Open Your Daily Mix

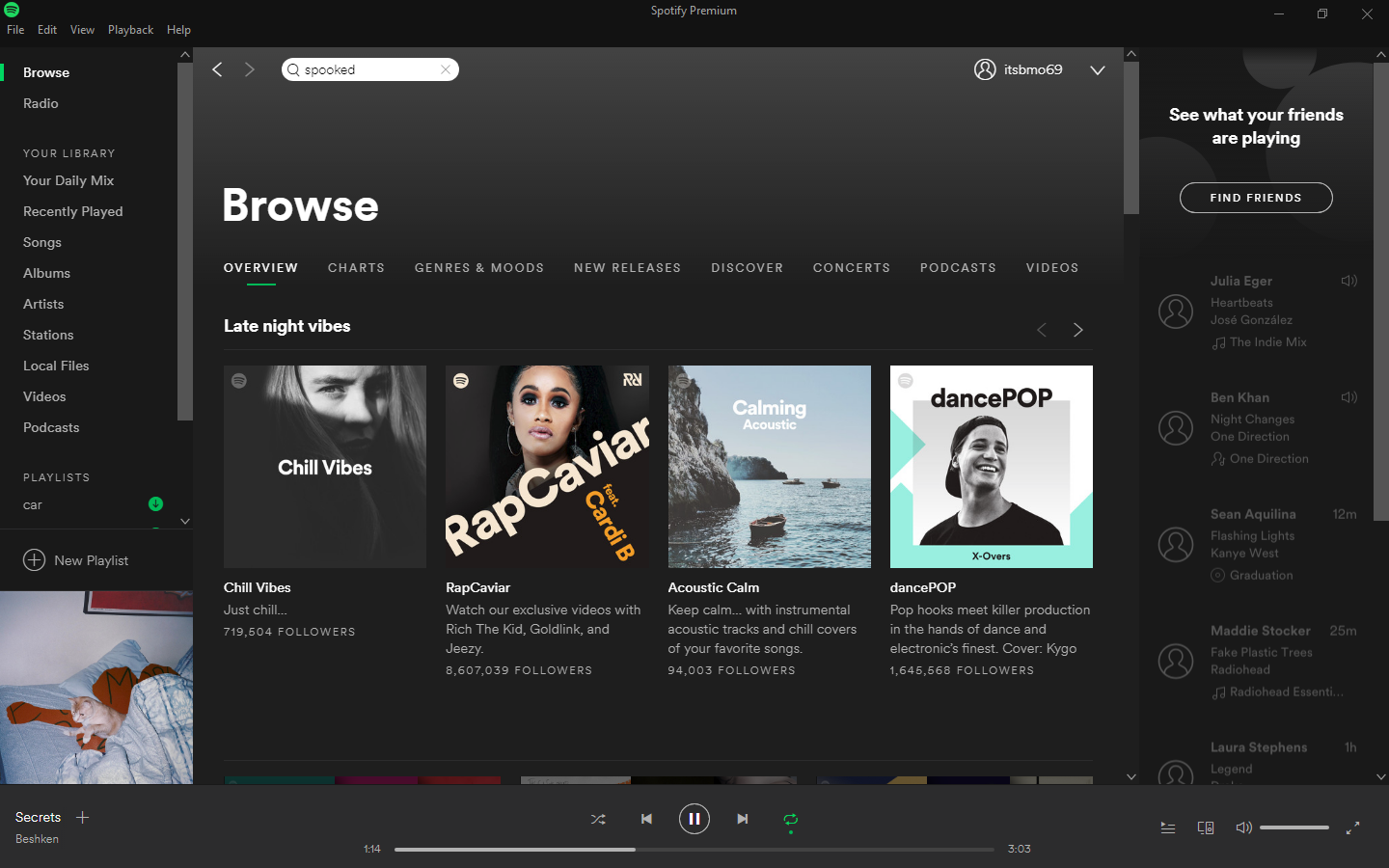pos(68,180)
